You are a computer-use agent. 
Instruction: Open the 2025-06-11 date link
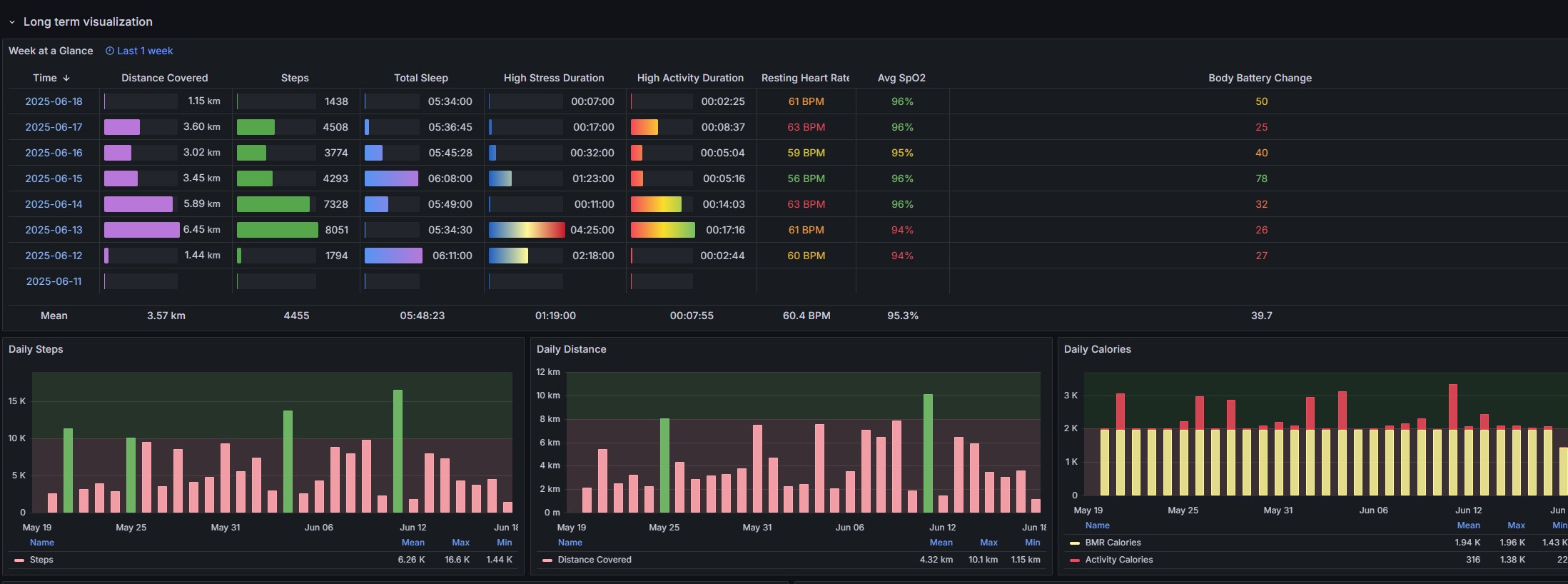(x=54, y=281)
